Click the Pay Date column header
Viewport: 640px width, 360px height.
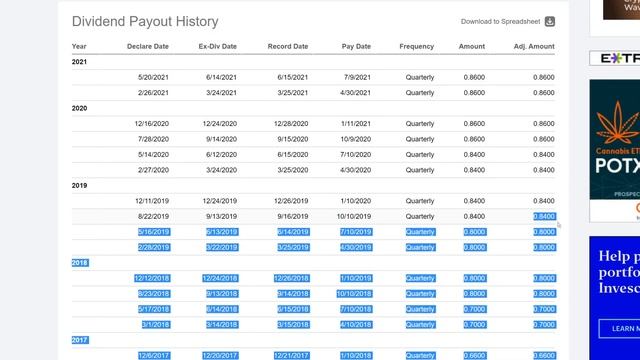(356, 46)
